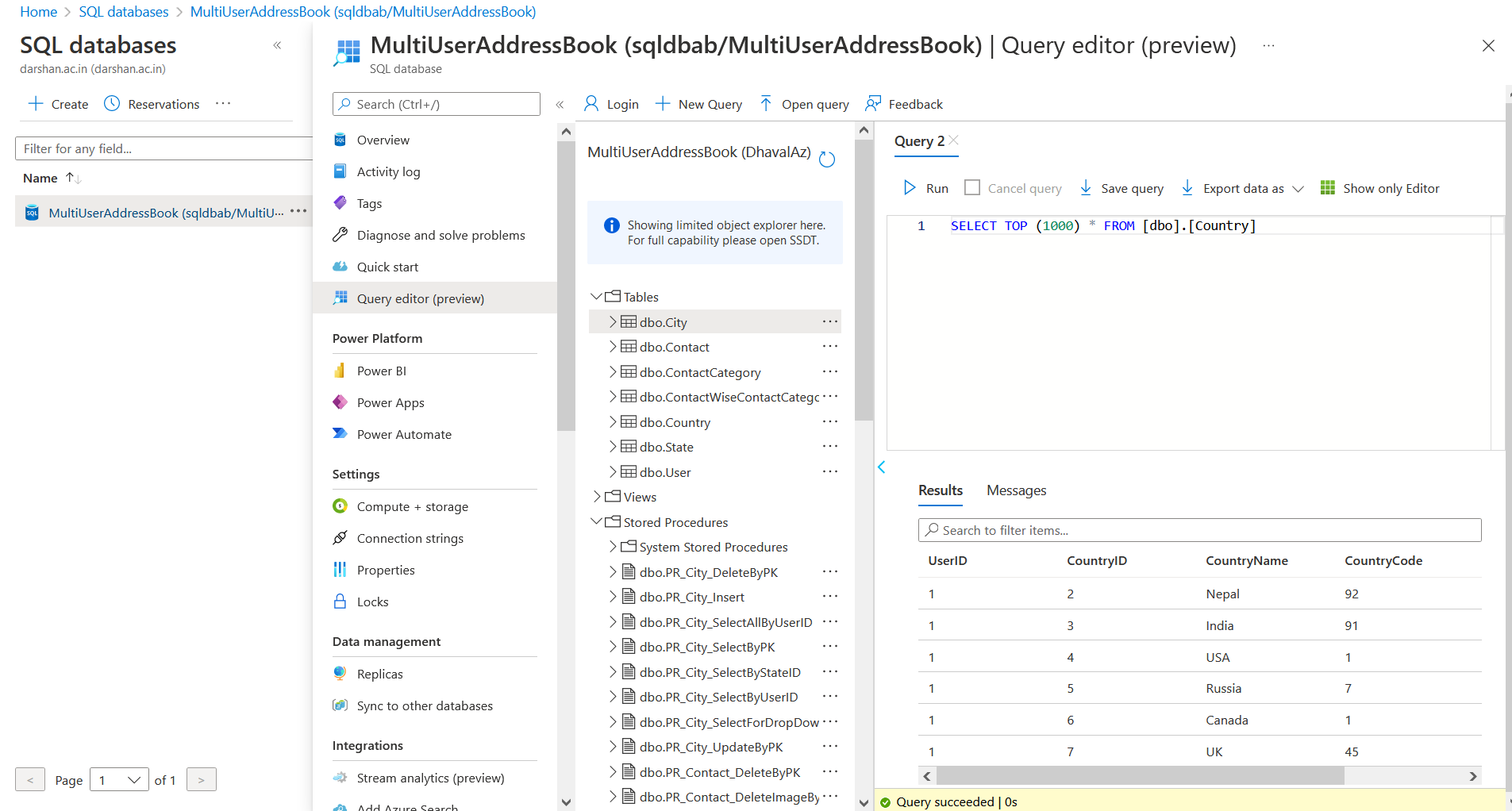Viewport: 1512px width, 811px height.
Task: Select the Results tab
Action: (941, 490)
